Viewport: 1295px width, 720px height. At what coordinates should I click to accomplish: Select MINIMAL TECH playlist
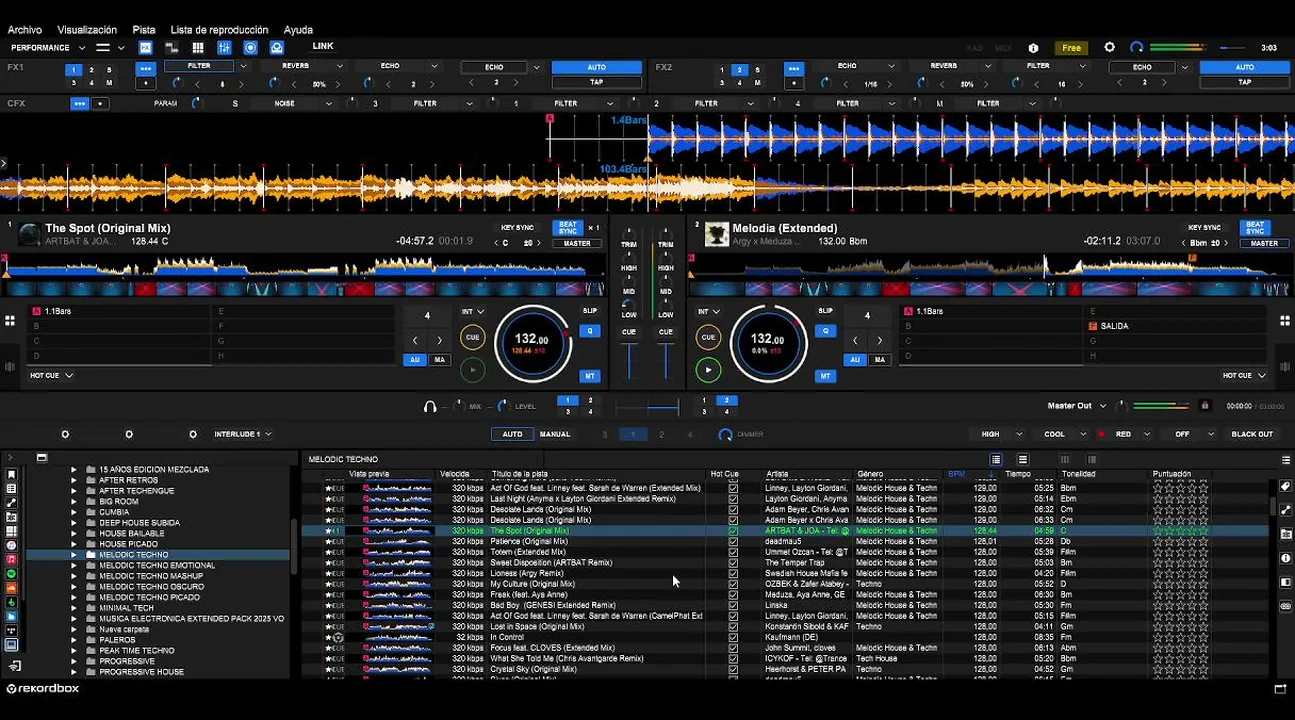(126, 607)
